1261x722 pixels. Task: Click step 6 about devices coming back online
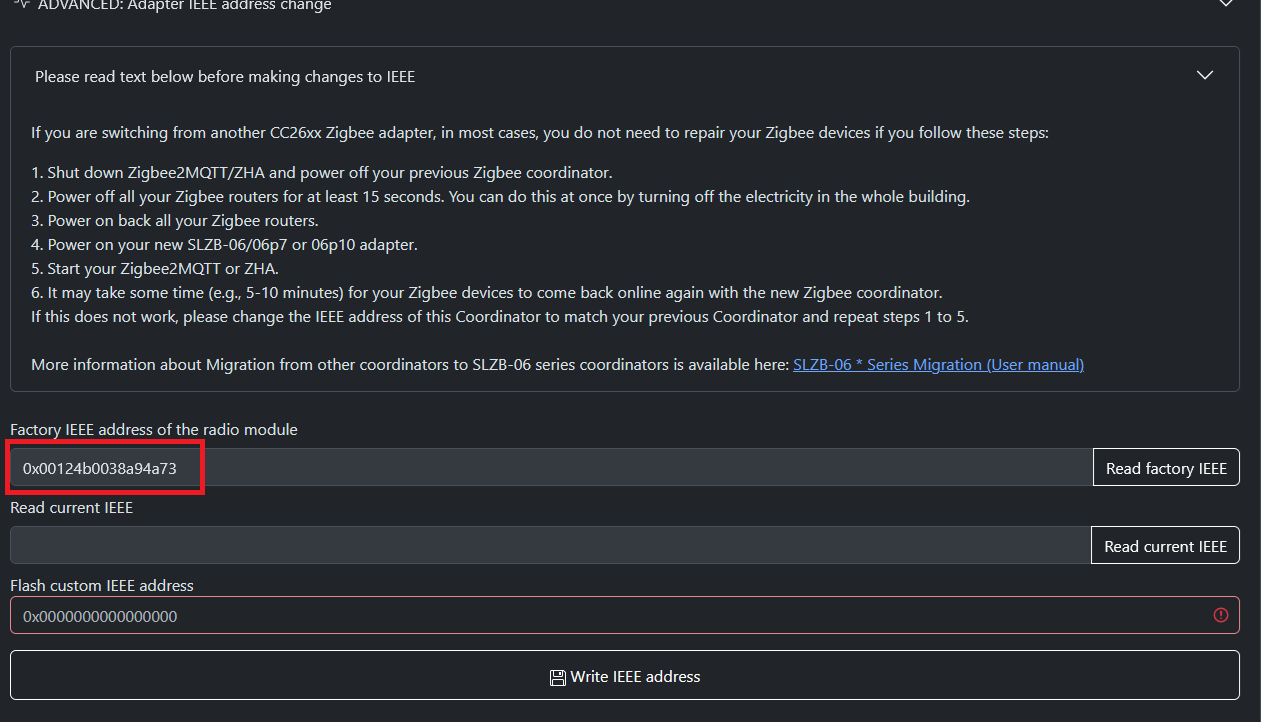click(x=487, y=293)
